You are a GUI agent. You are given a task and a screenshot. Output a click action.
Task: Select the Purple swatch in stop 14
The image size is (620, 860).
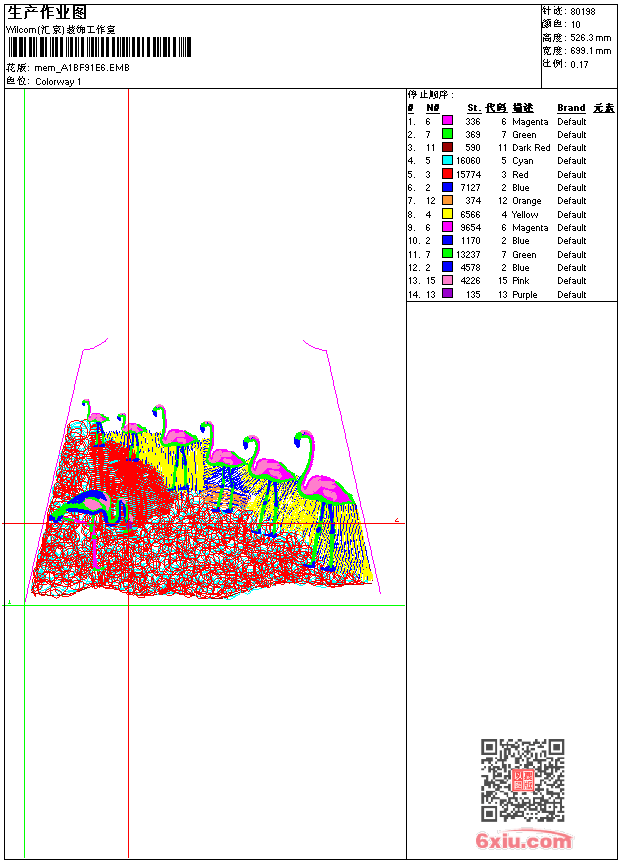(x=448, y=294)
